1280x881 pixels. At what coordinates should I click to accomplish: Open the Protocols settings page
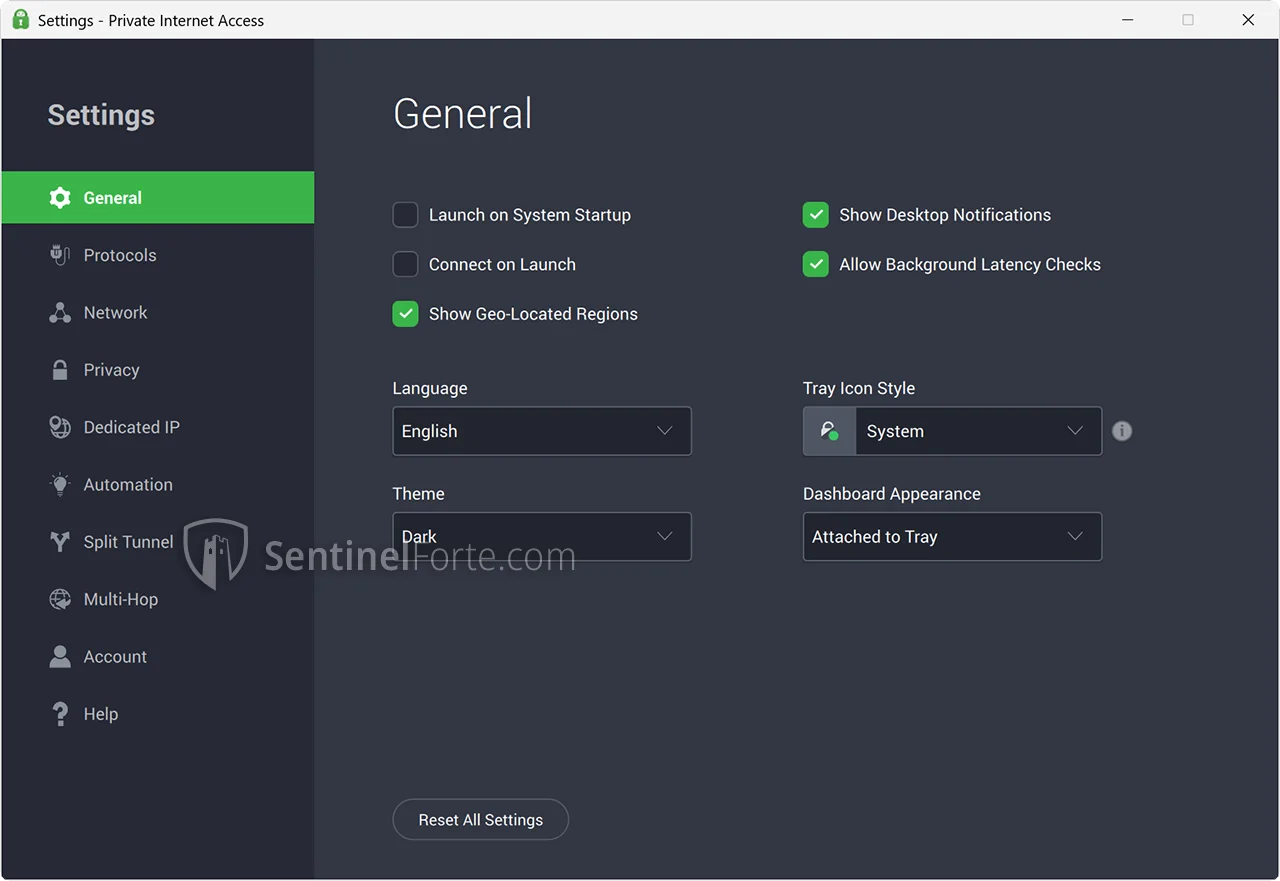pyautogui.click(x=158, y=255)
